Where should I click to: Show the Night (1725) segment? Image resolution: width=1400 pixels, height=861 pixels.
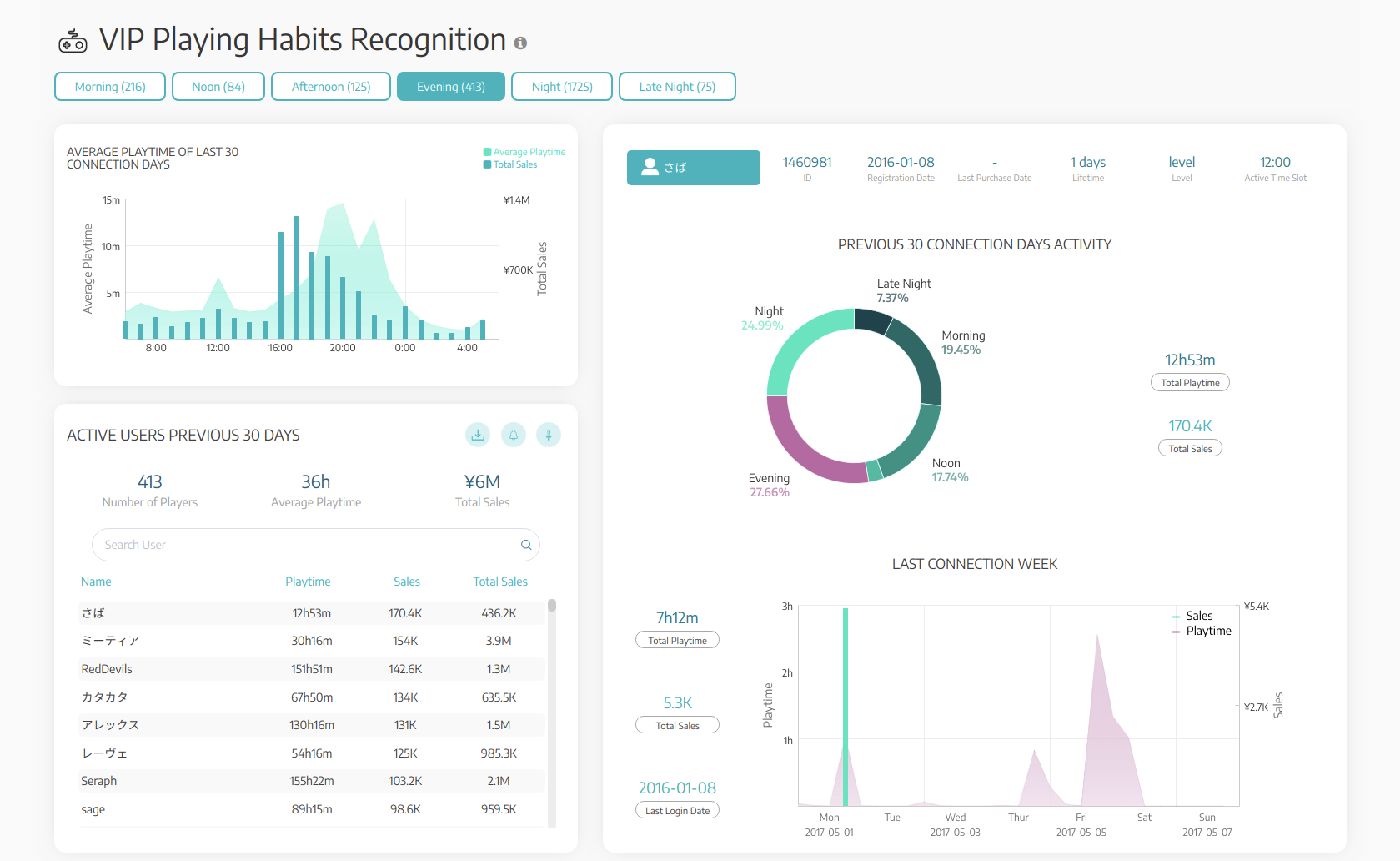coord(562,87)
